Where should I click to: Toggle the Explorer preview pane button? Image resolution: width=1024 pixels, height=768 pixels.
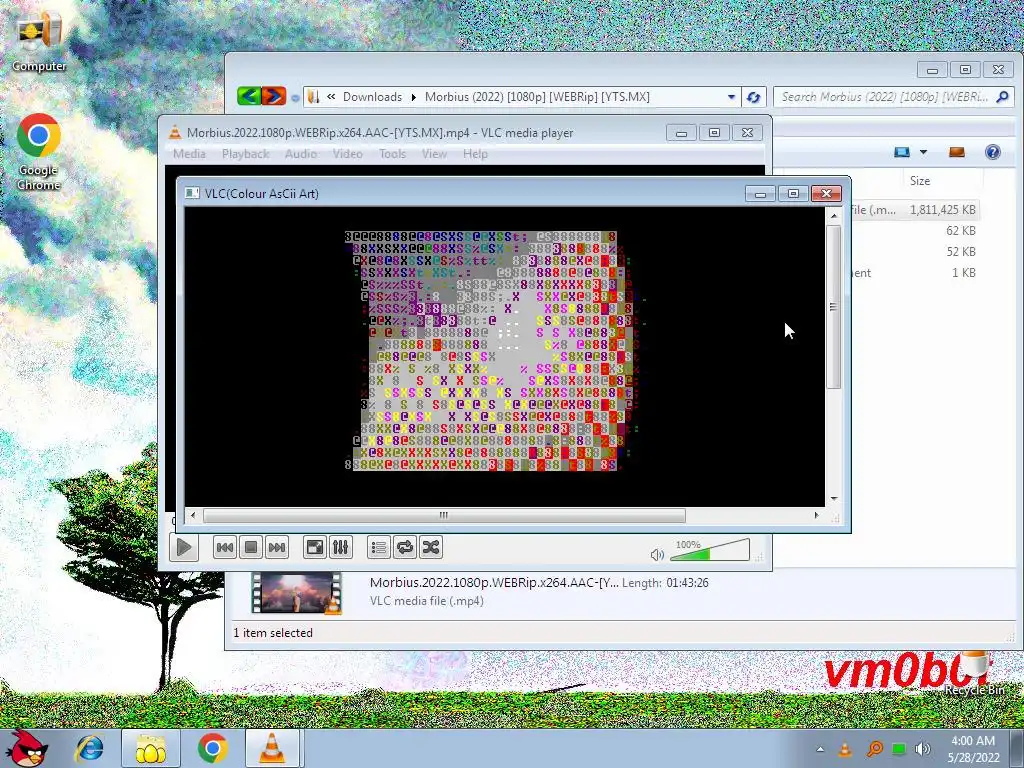(957, 152)
